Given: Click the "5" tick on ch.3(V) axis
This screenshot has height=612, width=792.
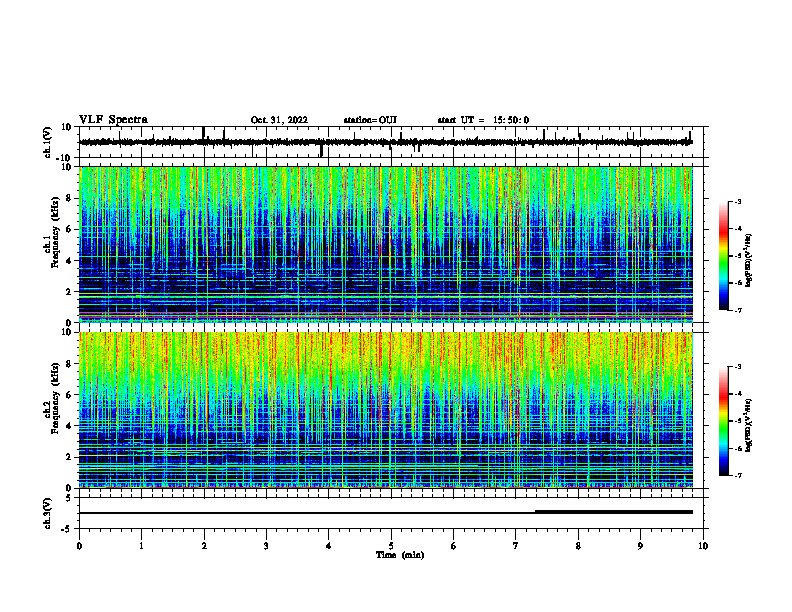Looking at the screenshot, I should [x=69, y=498].
